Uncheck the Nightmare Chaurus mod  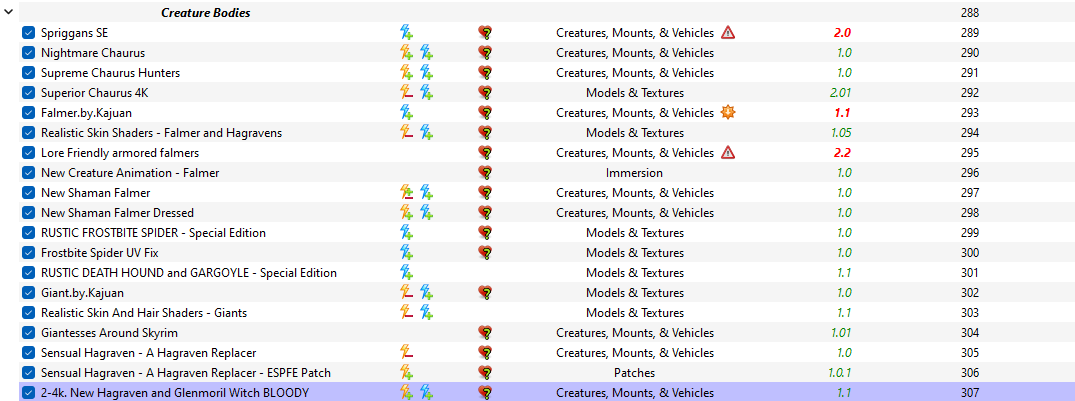28,53
